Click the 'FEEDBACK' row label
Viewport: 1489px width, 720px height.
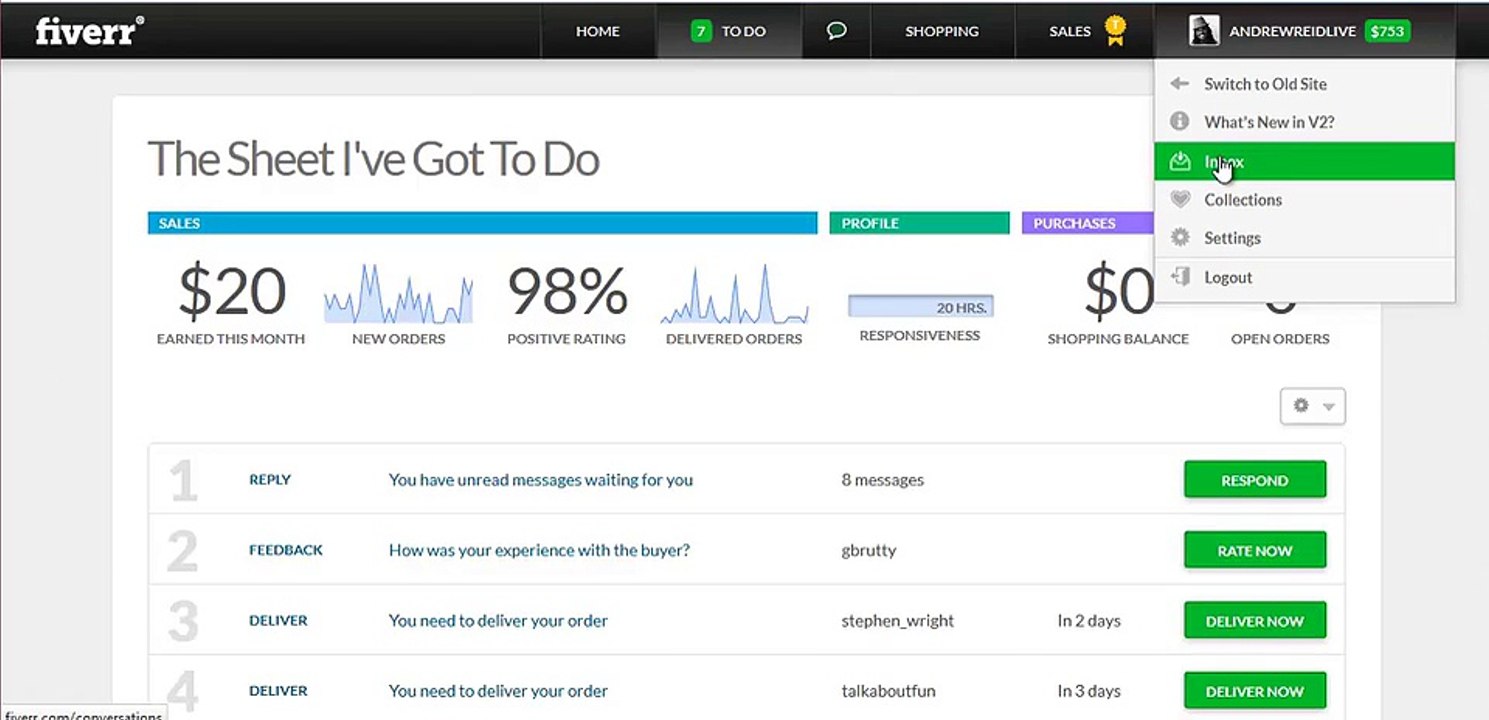[286, 550]
